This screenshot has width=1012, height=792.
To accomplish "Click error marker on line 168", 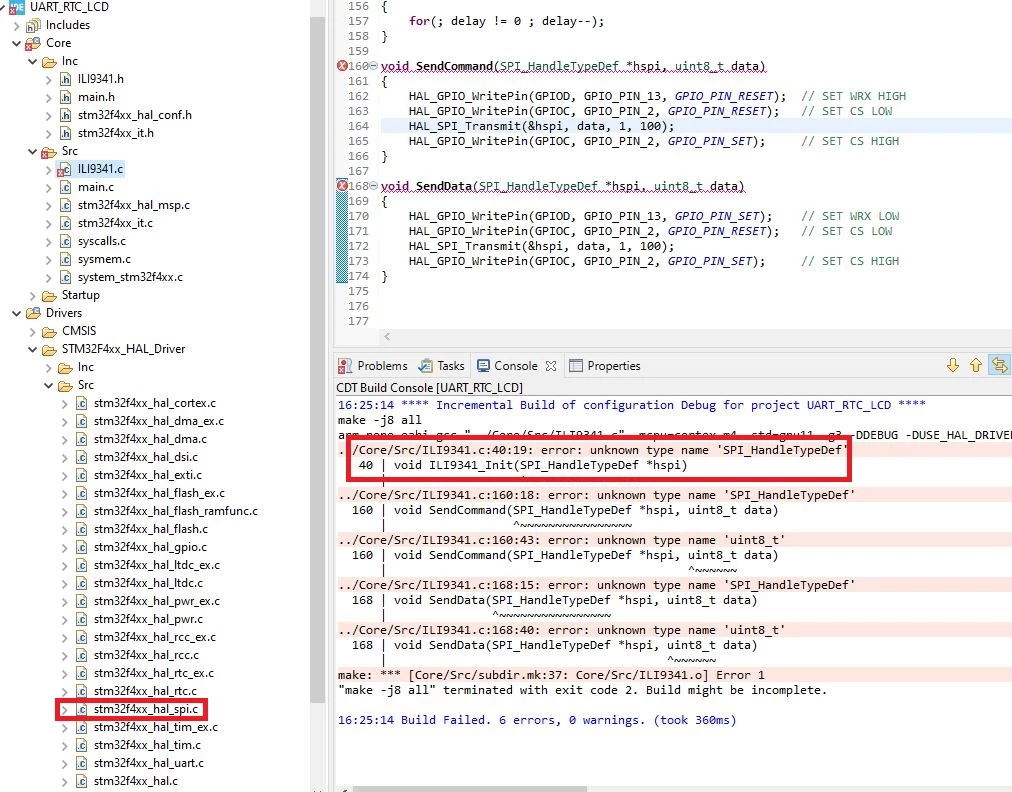I will 342,186.
